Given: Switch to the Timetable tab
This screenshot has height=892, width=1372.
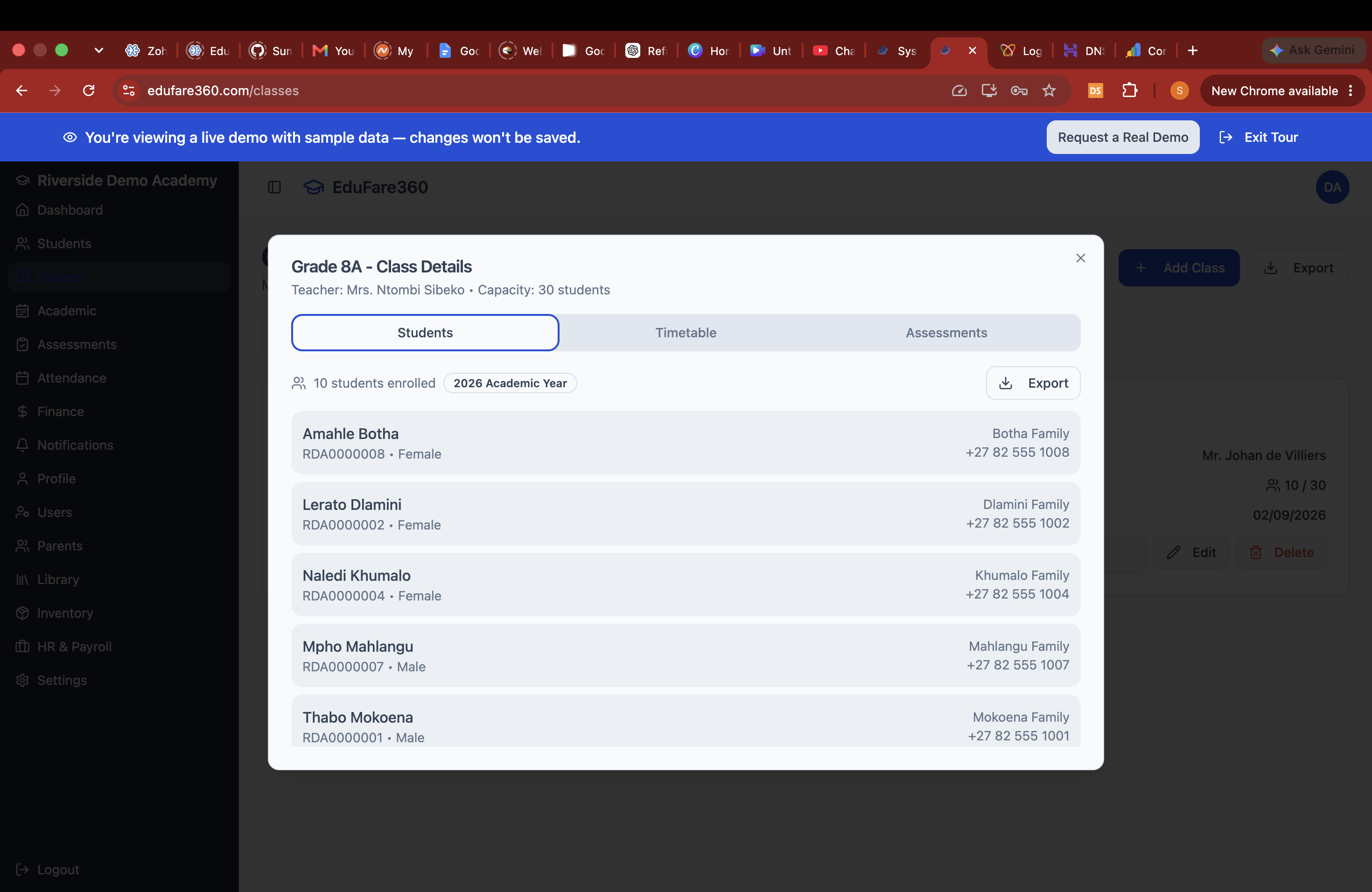Looking at the screenshot, I should (686, 333).
